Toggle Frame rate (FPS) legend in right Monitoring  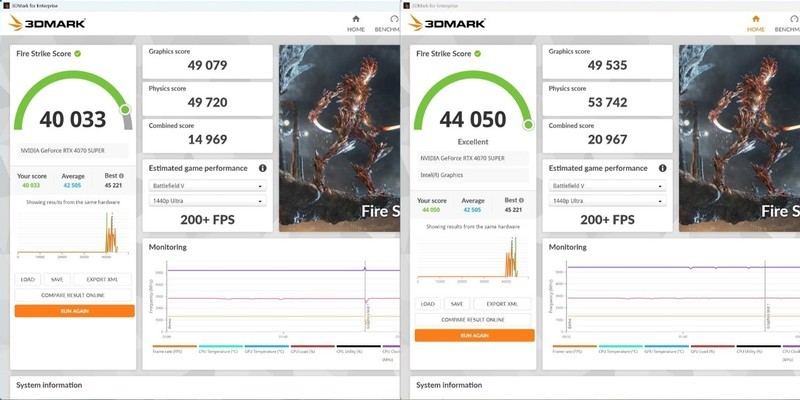(x=574, y=349)
